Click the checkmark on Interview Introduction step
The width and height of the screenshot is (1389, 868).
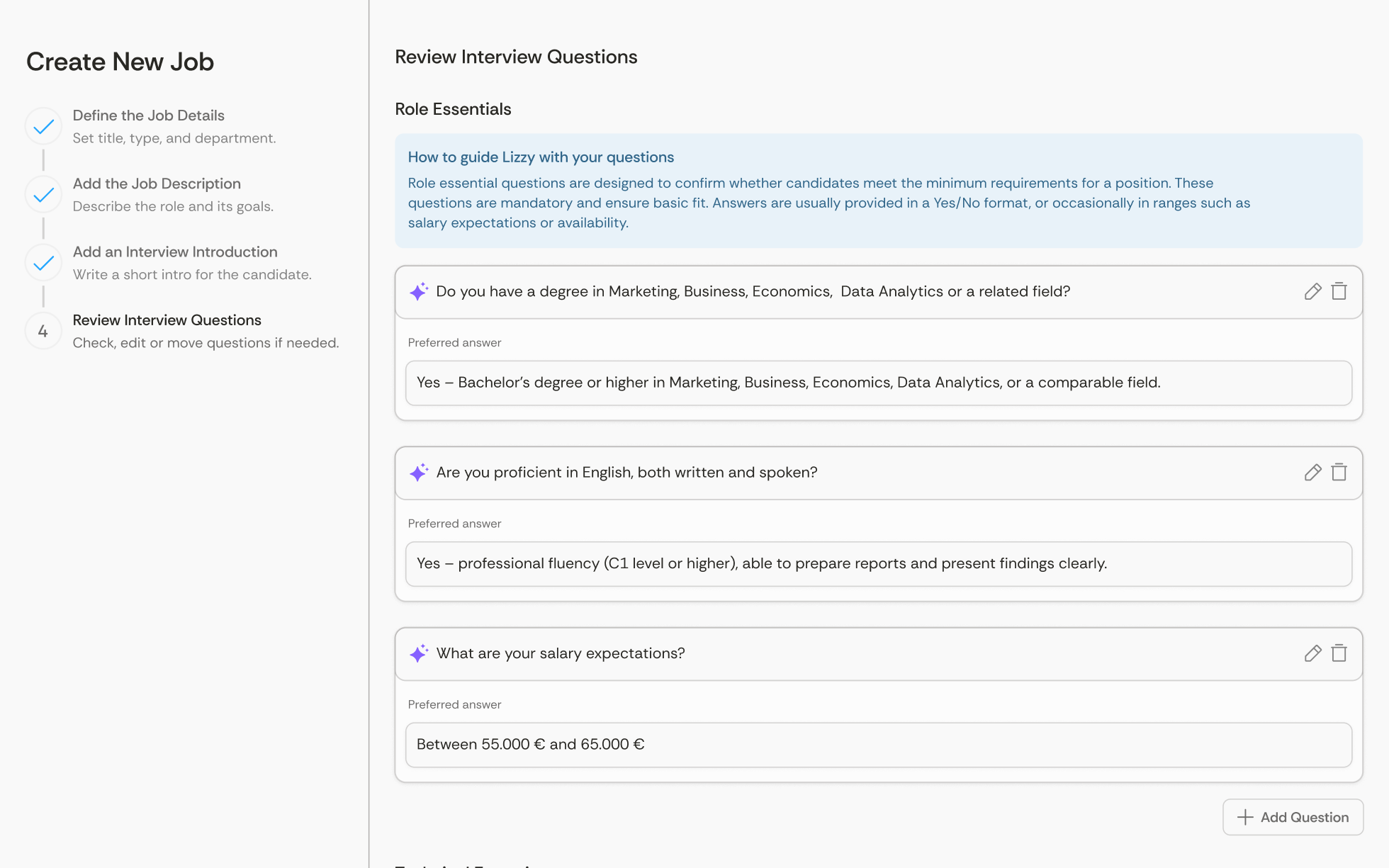pyautogui.click(x=43, y=262)
